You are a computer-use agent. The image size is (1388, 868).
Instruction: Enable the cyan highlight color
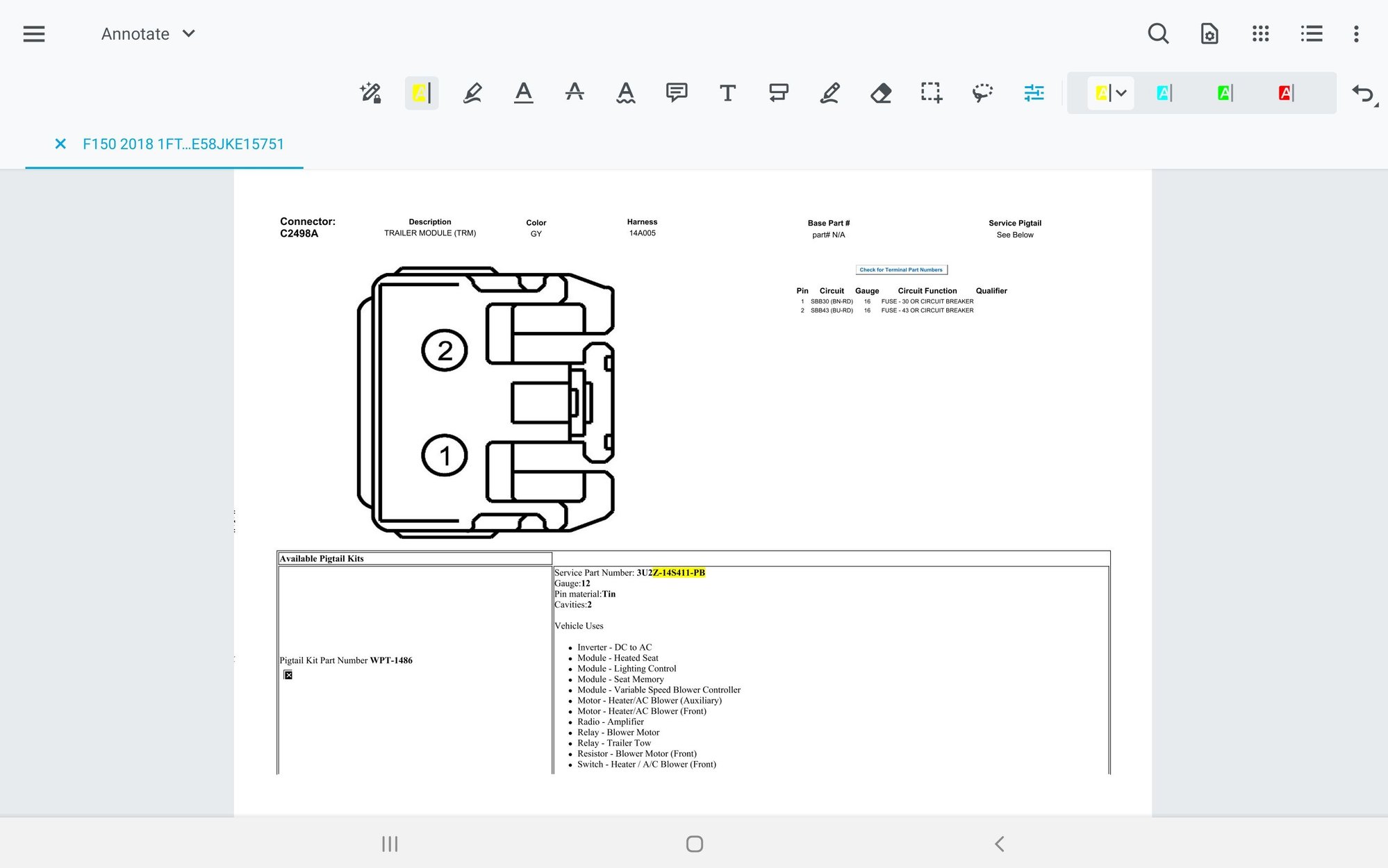(x=1163, y=92)
